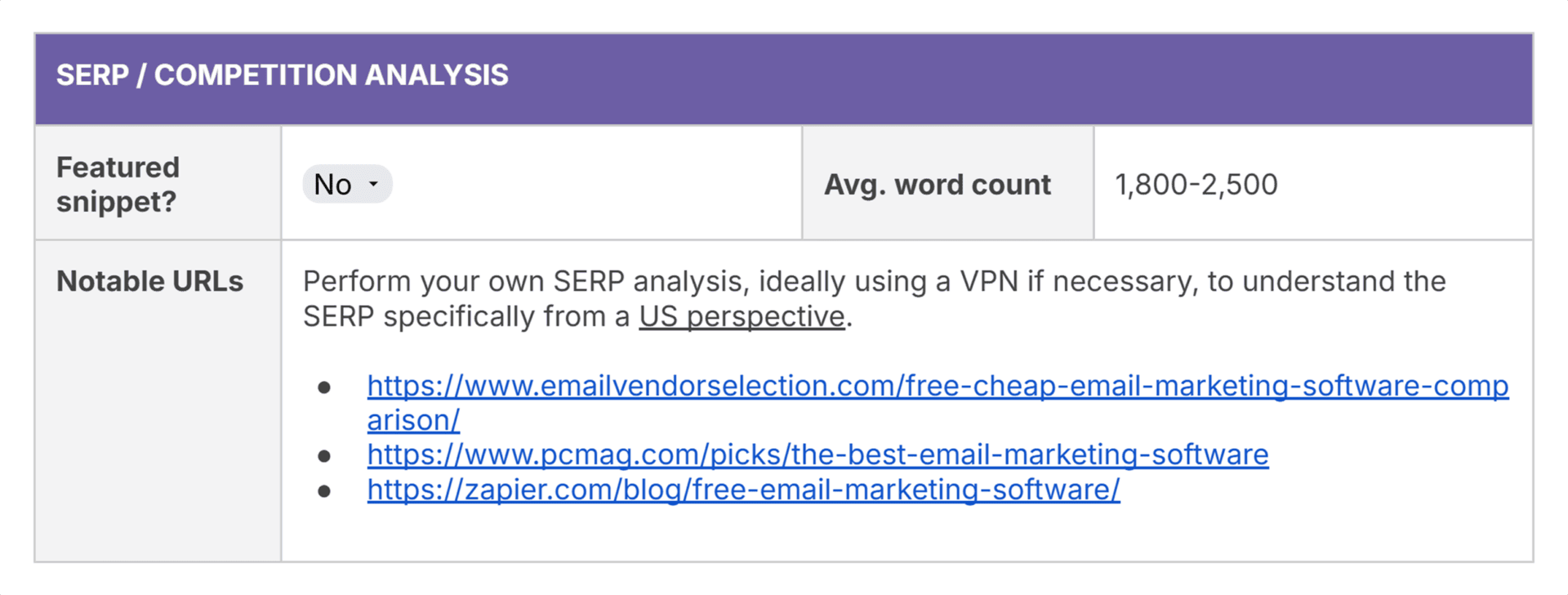Click the "Avg. word count" label cell
The height and width of the screenshot is (595, 1568).
948,184
